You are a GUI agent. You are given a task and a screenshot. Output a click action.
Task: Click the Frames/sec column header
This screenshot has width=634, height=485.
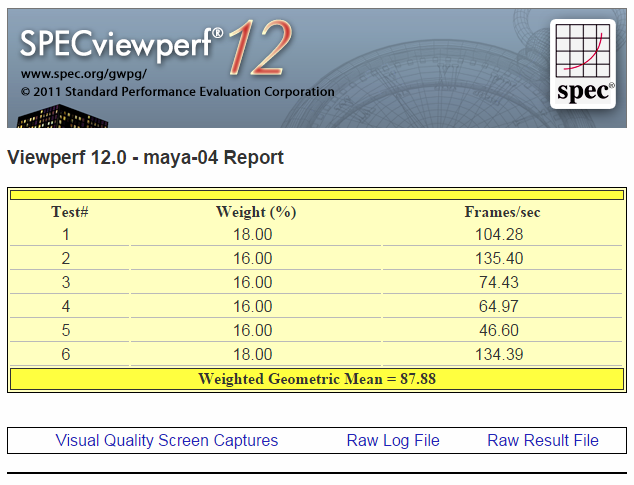pyautogui.click(x=502, y=212)
